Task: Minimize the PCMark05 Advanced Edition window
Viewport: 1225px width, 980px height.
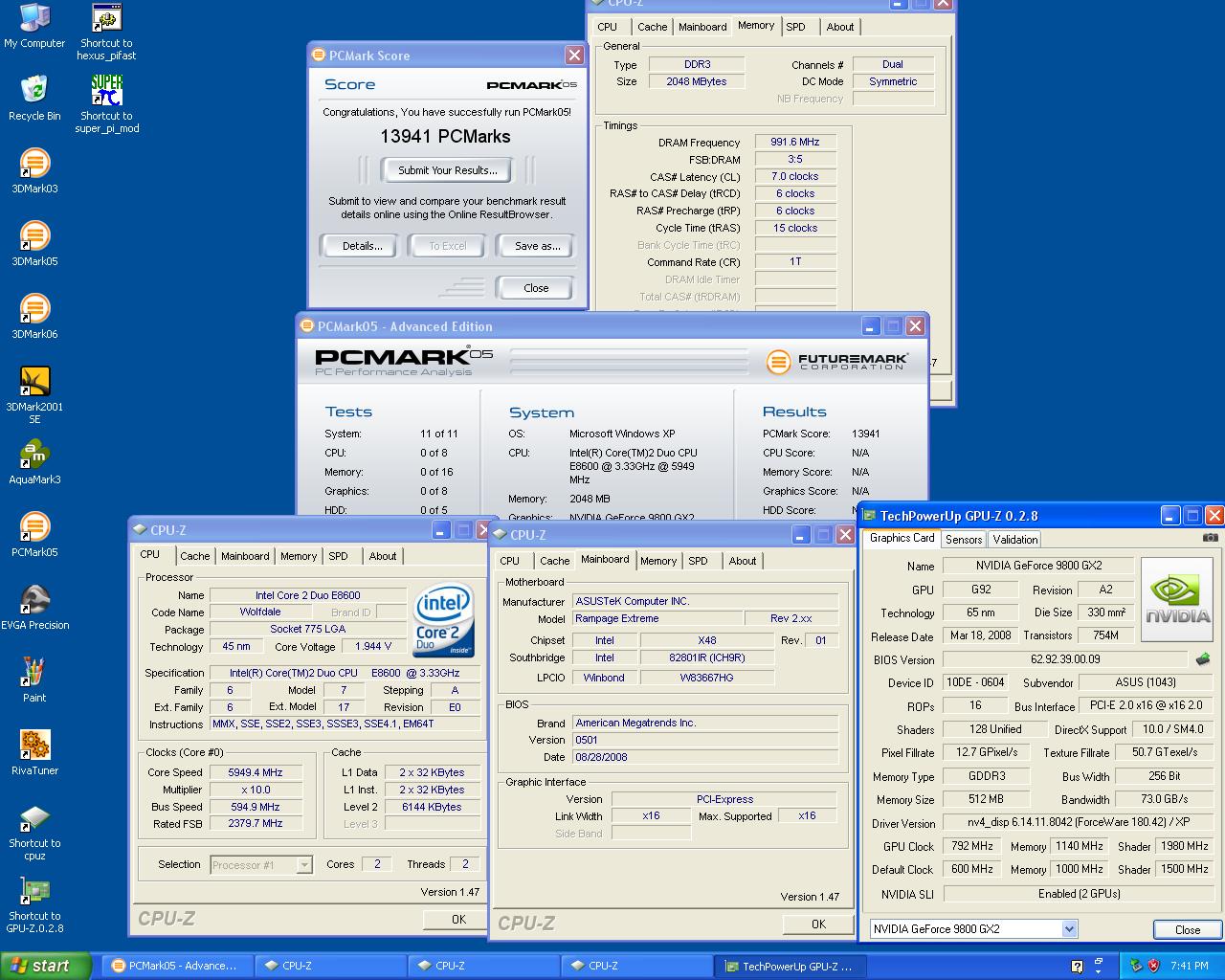Action: point(870,325)
